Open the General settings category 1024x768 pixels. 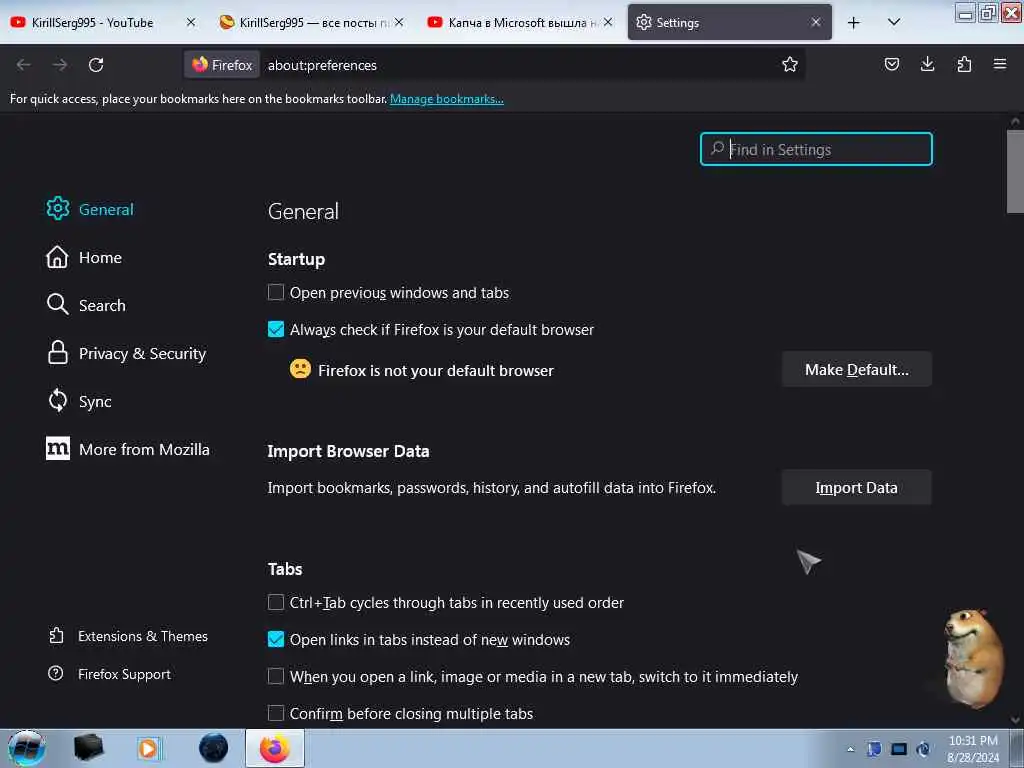point(90,209)
